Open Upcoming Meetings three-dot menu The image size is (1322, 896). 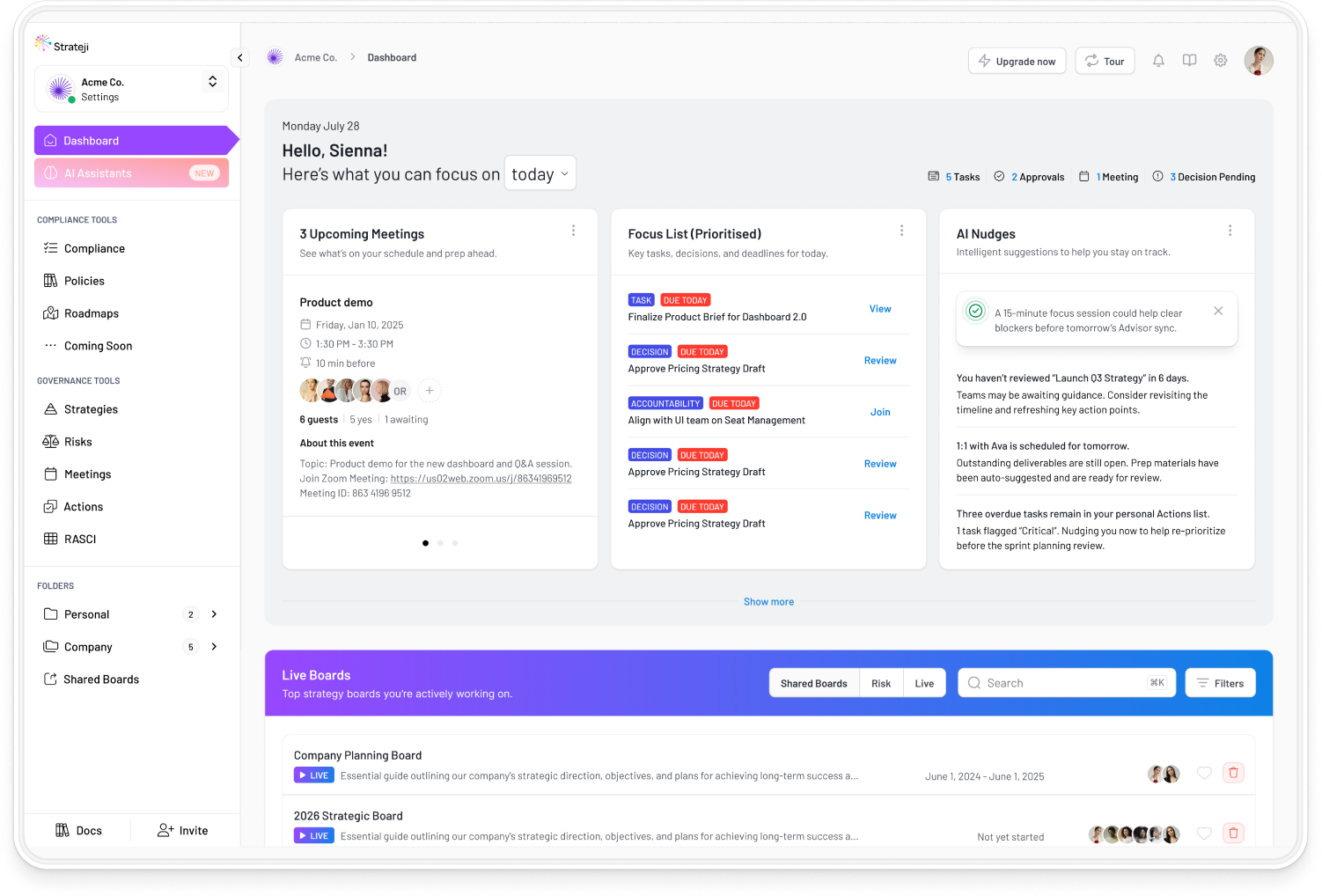click(573, 231)
